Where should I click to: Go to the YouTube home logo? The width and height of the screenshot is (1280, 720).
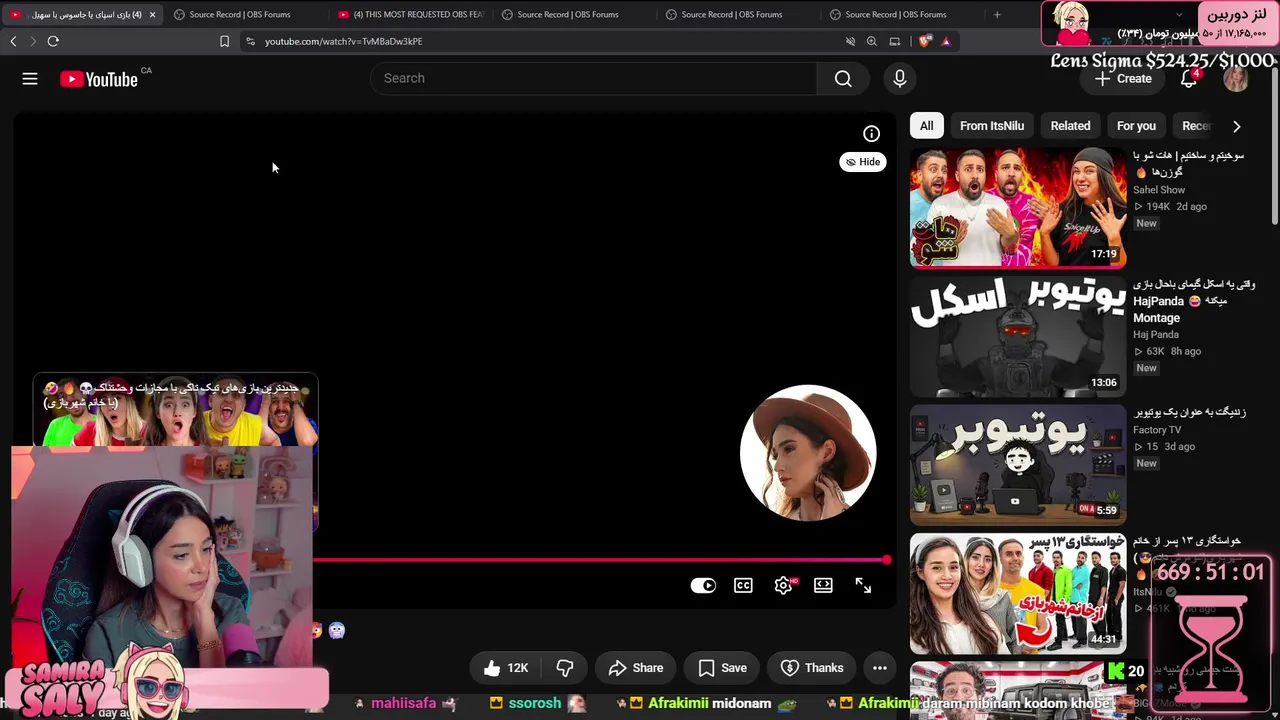99,79
